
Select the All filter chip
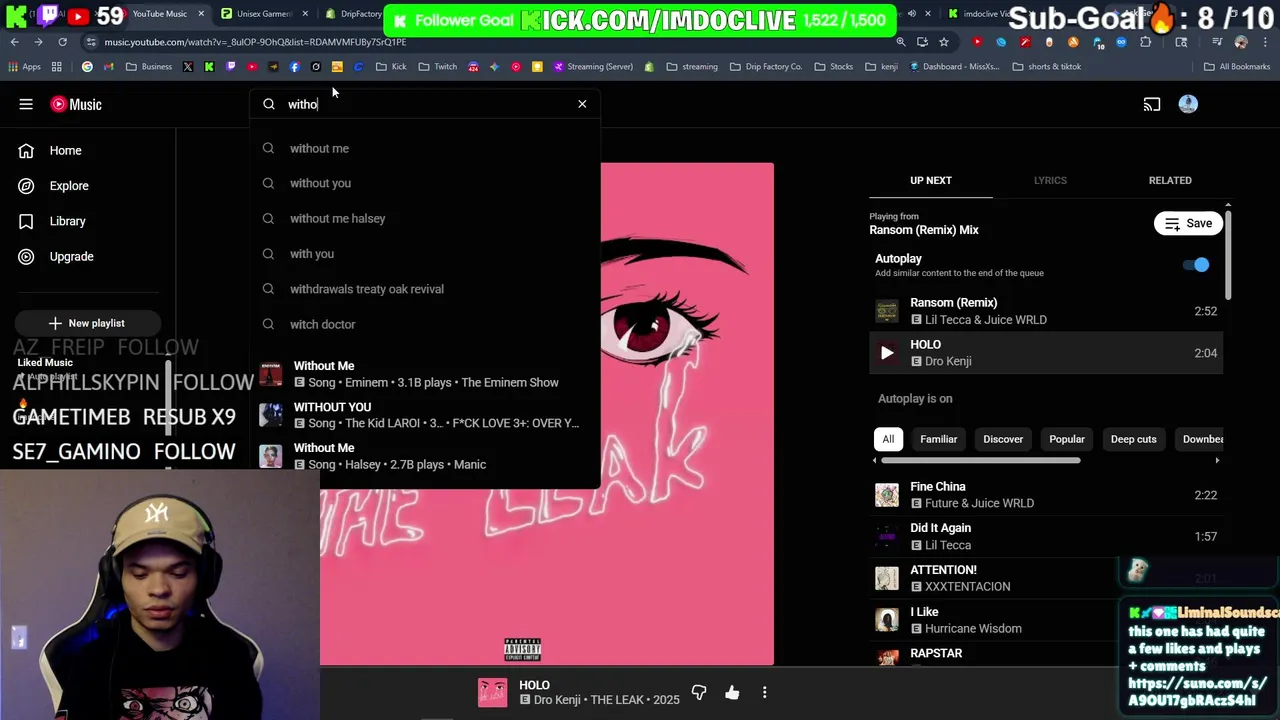888,439
